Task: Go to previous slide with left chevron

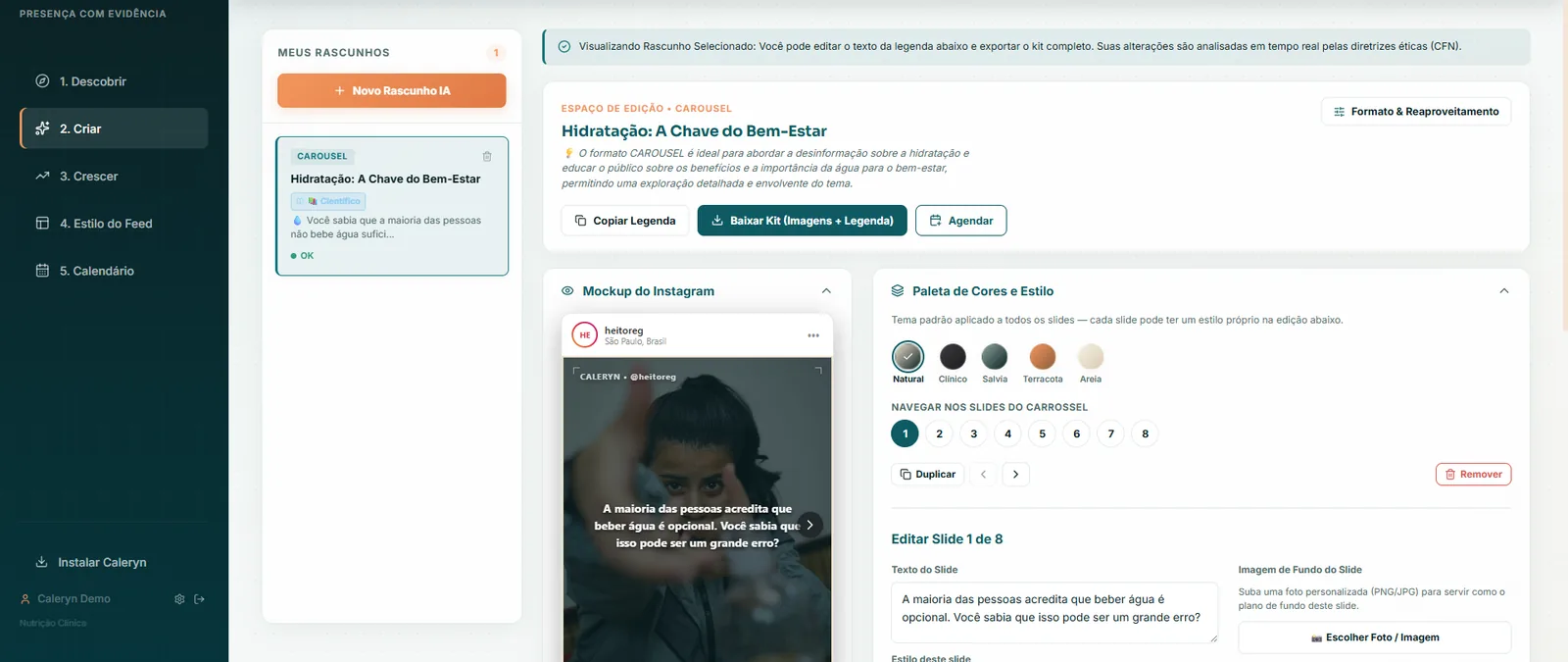Action: click(x=984, y=475)
